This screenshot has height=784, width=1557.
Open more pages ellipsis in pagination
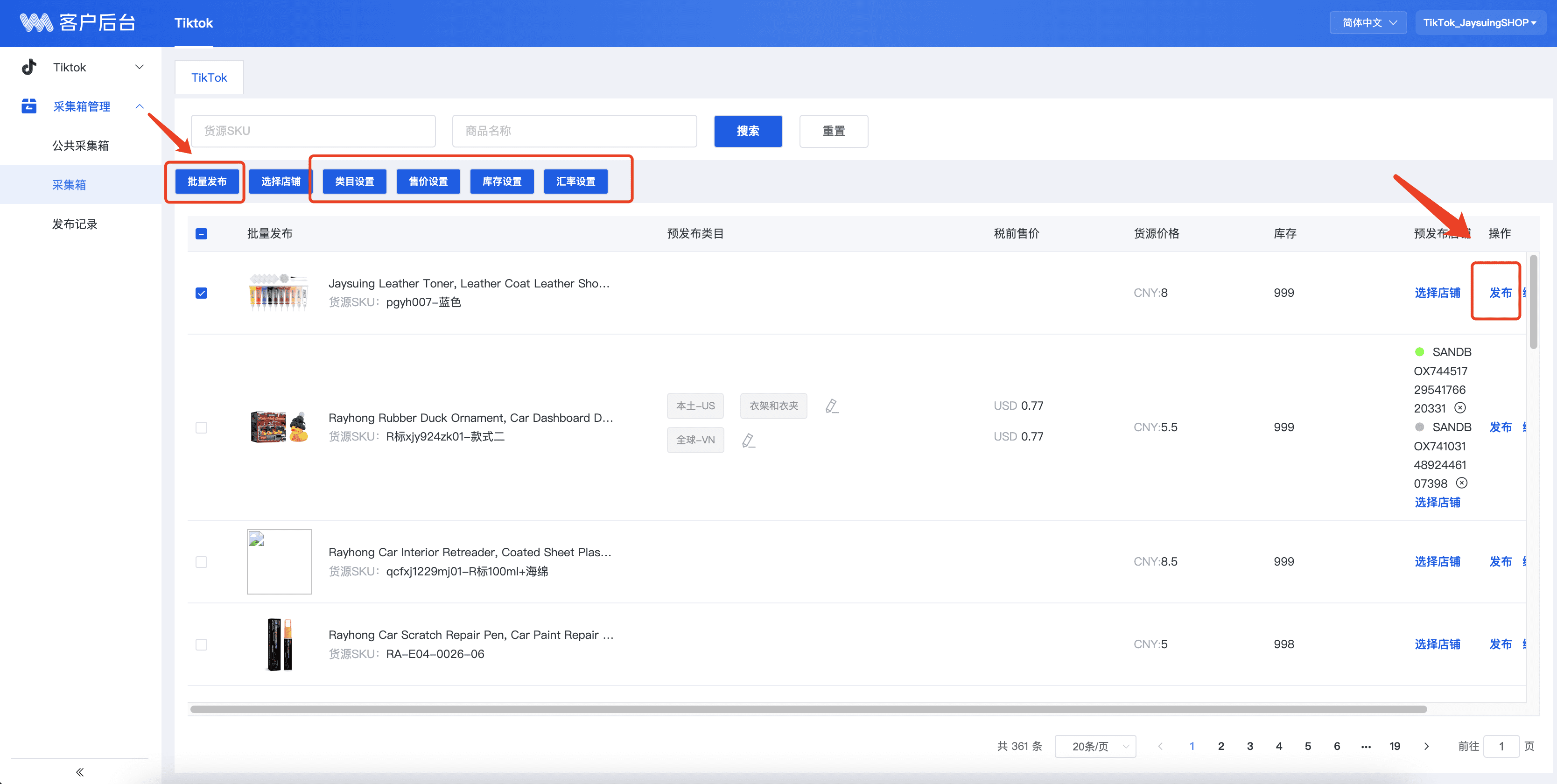click(1366, 747)
